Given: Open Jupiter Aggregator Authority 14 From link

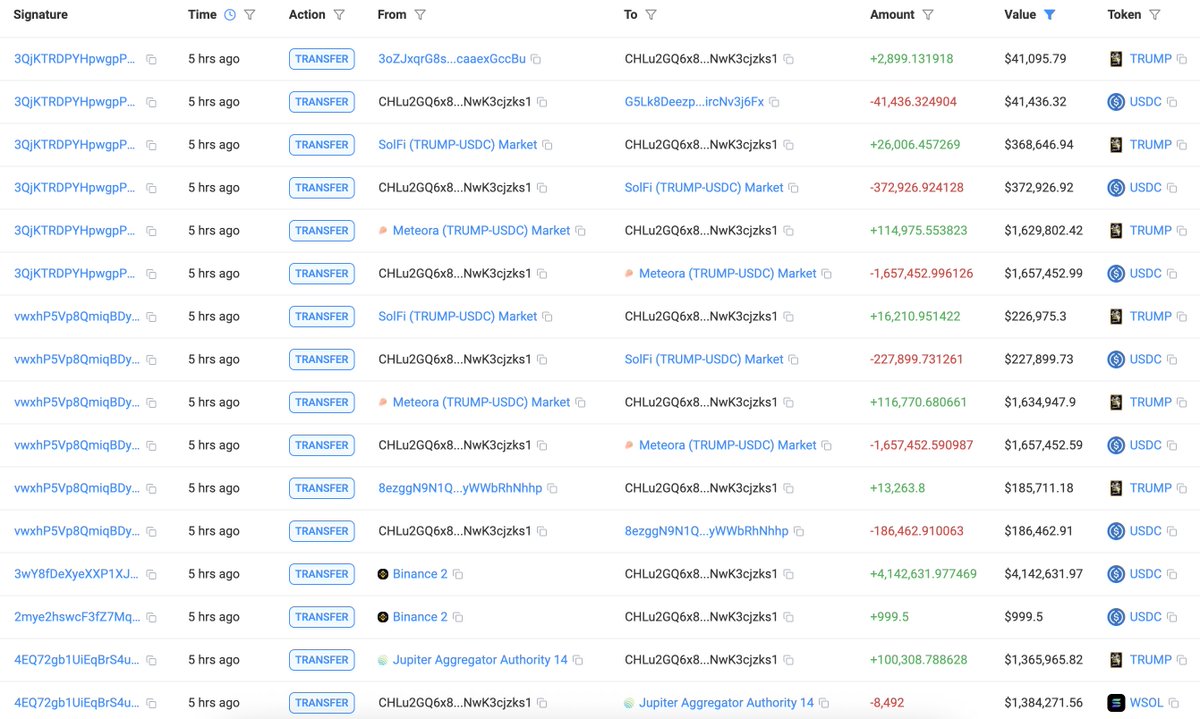Looking at the screenshot, I should [x=480, y=660].
